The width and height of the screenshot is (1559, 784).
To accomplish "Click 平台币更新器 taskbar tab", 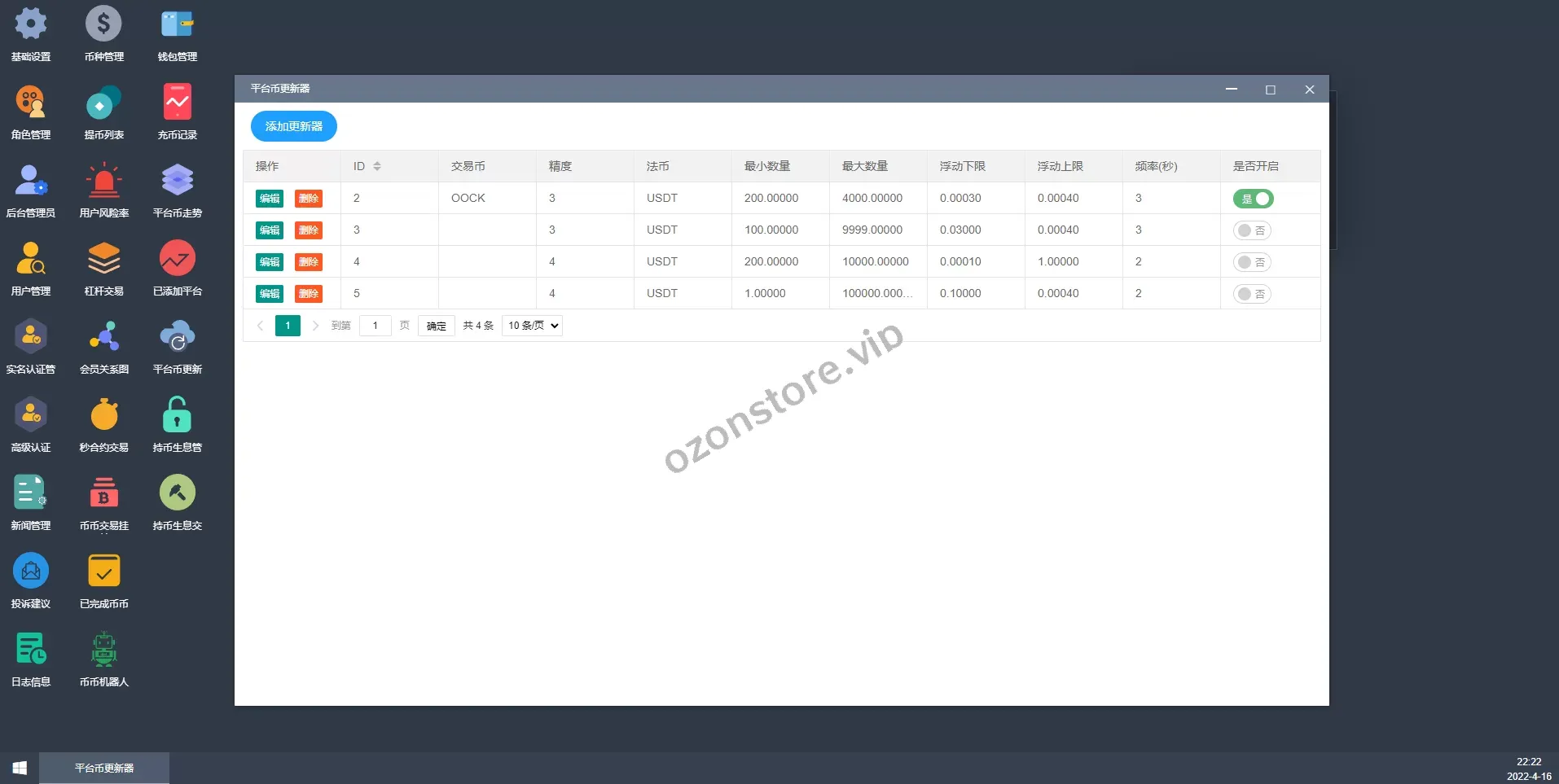I will (104, 768).
